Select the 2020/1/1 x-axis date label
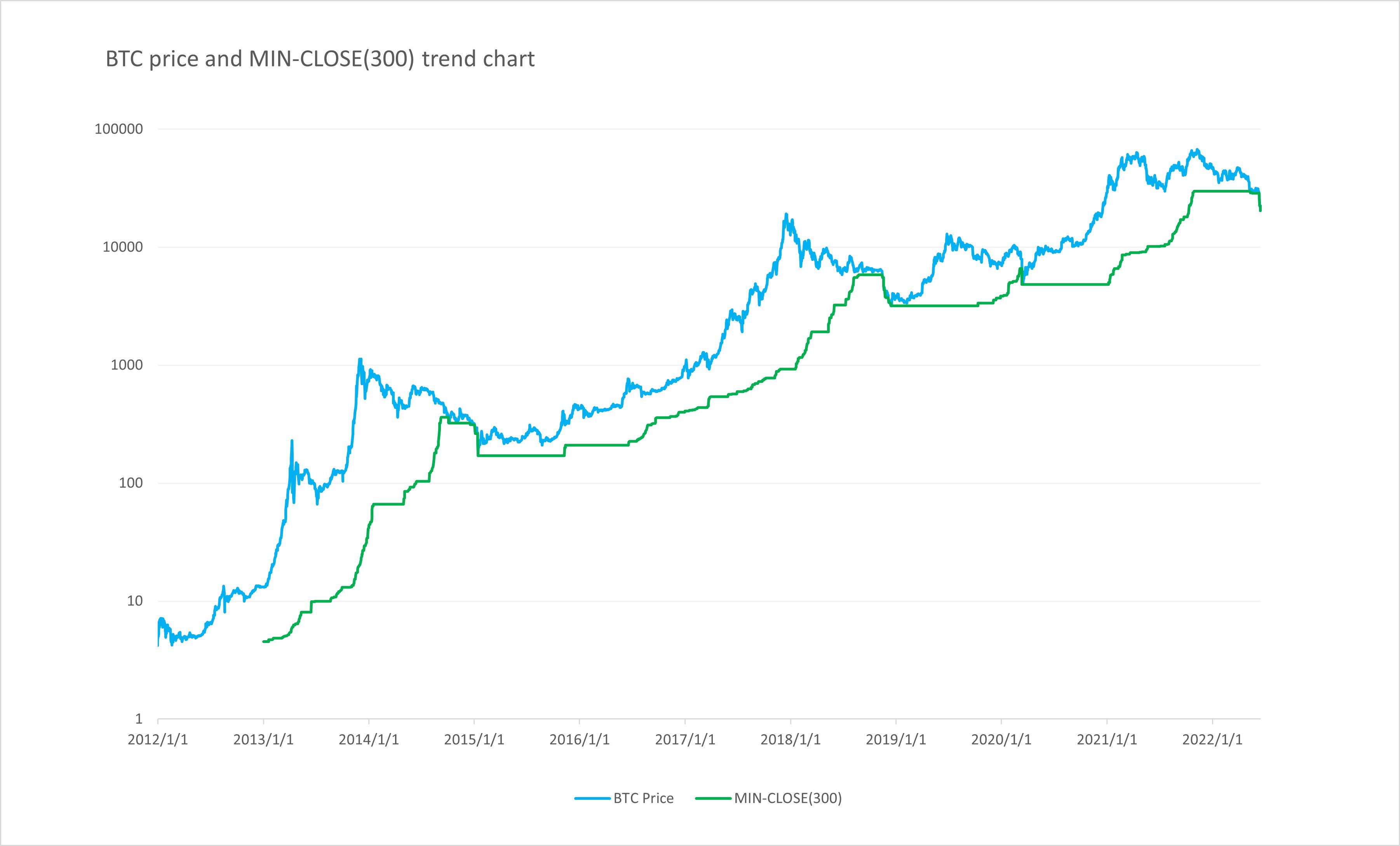The width and height of the screenshot is (1400, 846). click(1001, 740)
